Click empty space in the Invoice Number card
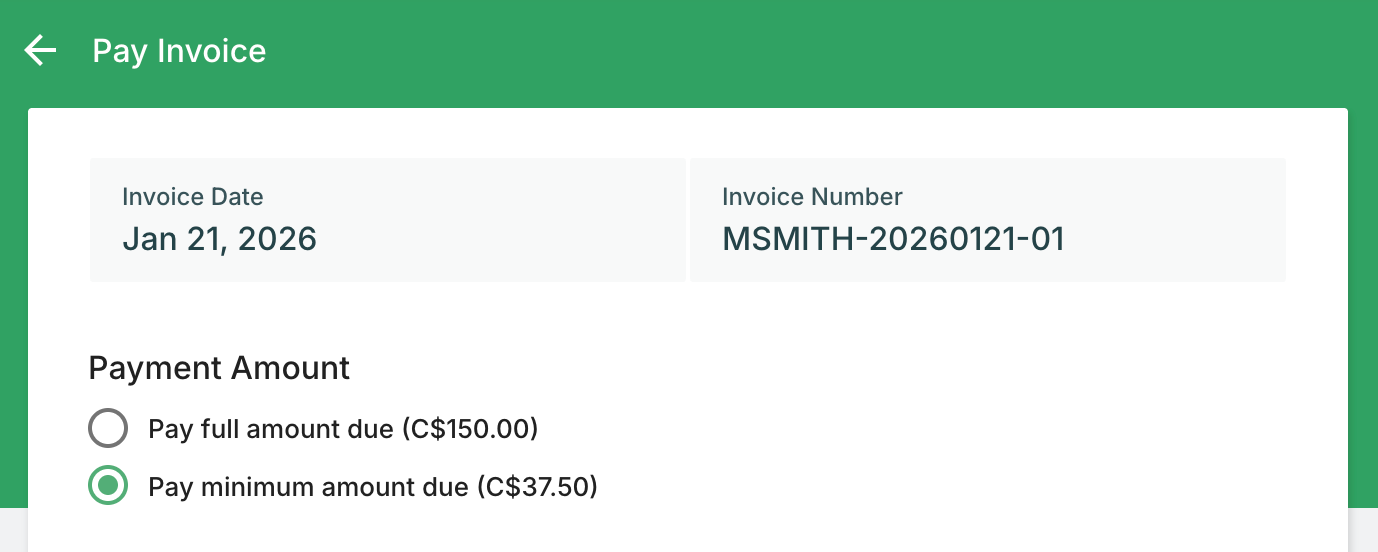This screenshot has height=552, width=1378. pos(1180,220)
